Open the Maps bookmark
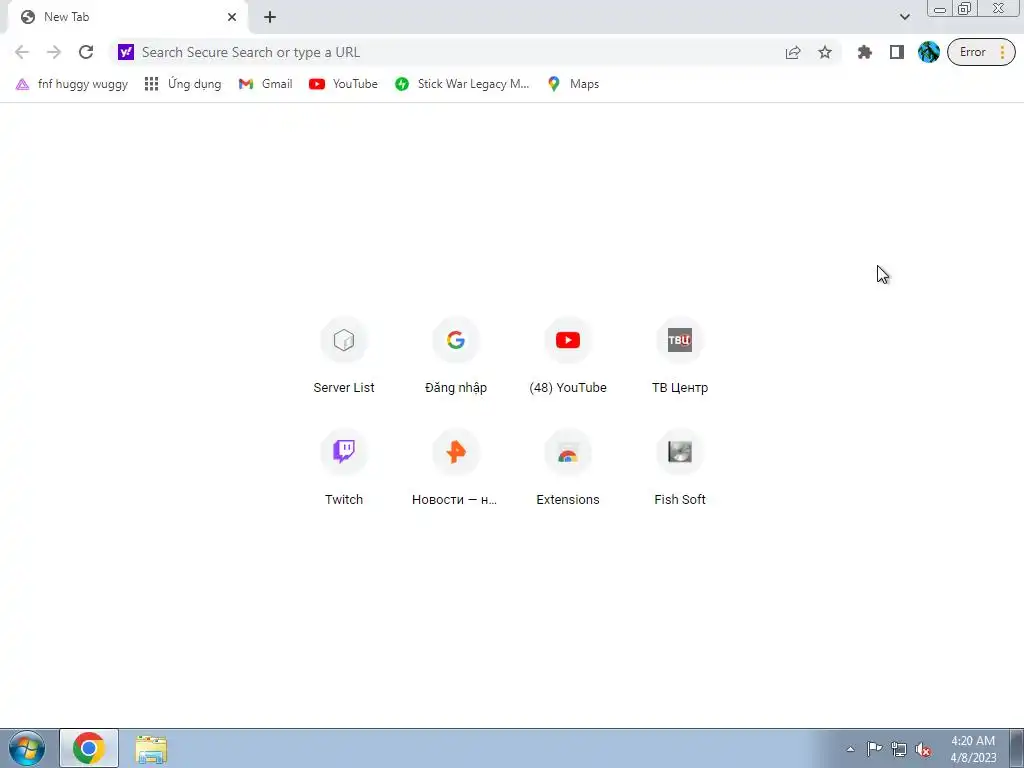This screenshot has width=1024, height=768. (573, 84)
